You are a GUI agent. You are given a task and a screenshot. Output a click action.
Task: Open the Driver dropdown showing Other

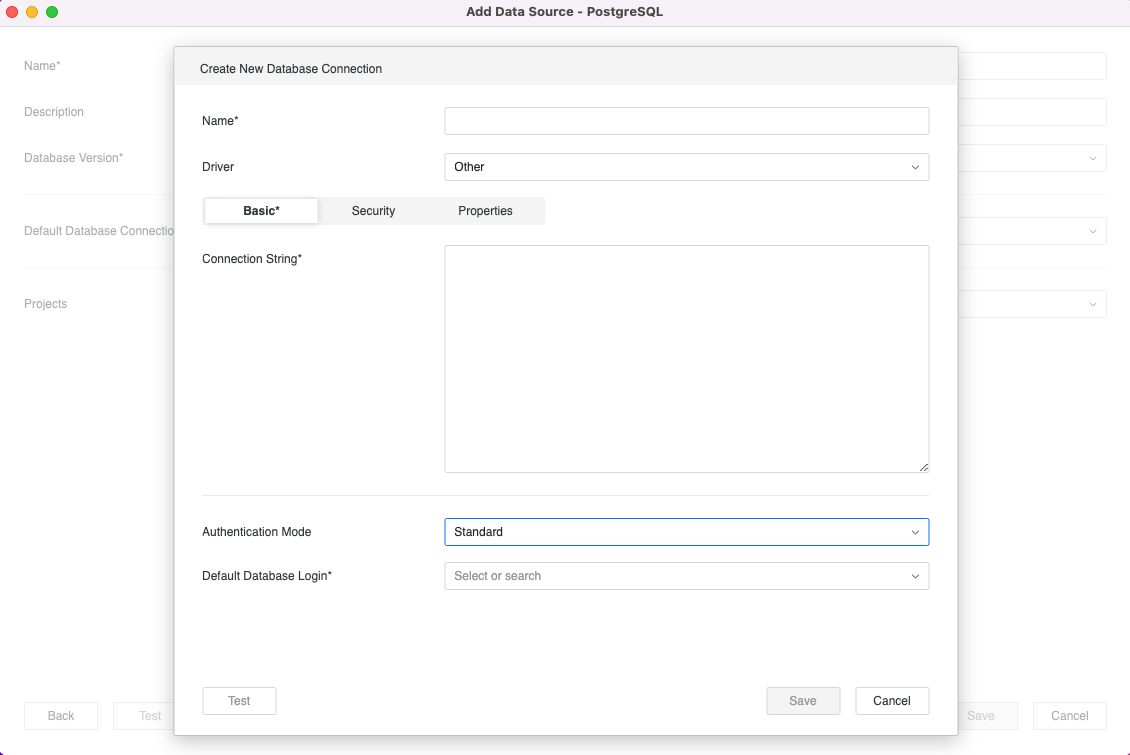(686, 167)
